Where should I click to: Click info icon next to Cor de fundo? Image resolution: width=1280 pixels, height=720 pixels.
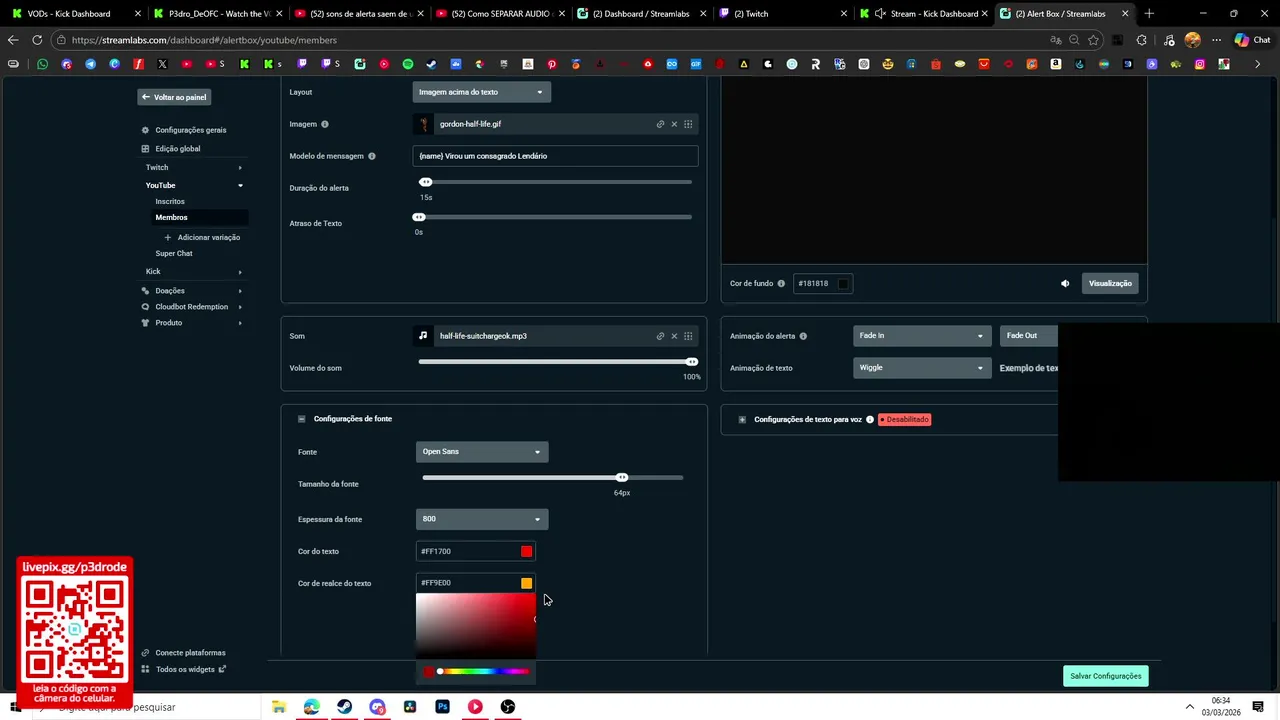(x=782, y=283)
